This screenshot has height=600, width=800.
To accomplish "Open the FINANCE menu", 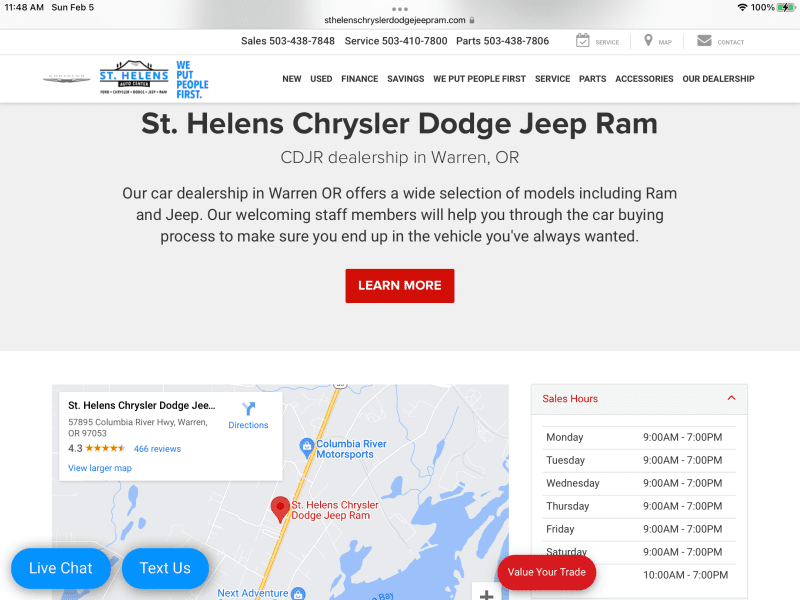I will (360, 79).
